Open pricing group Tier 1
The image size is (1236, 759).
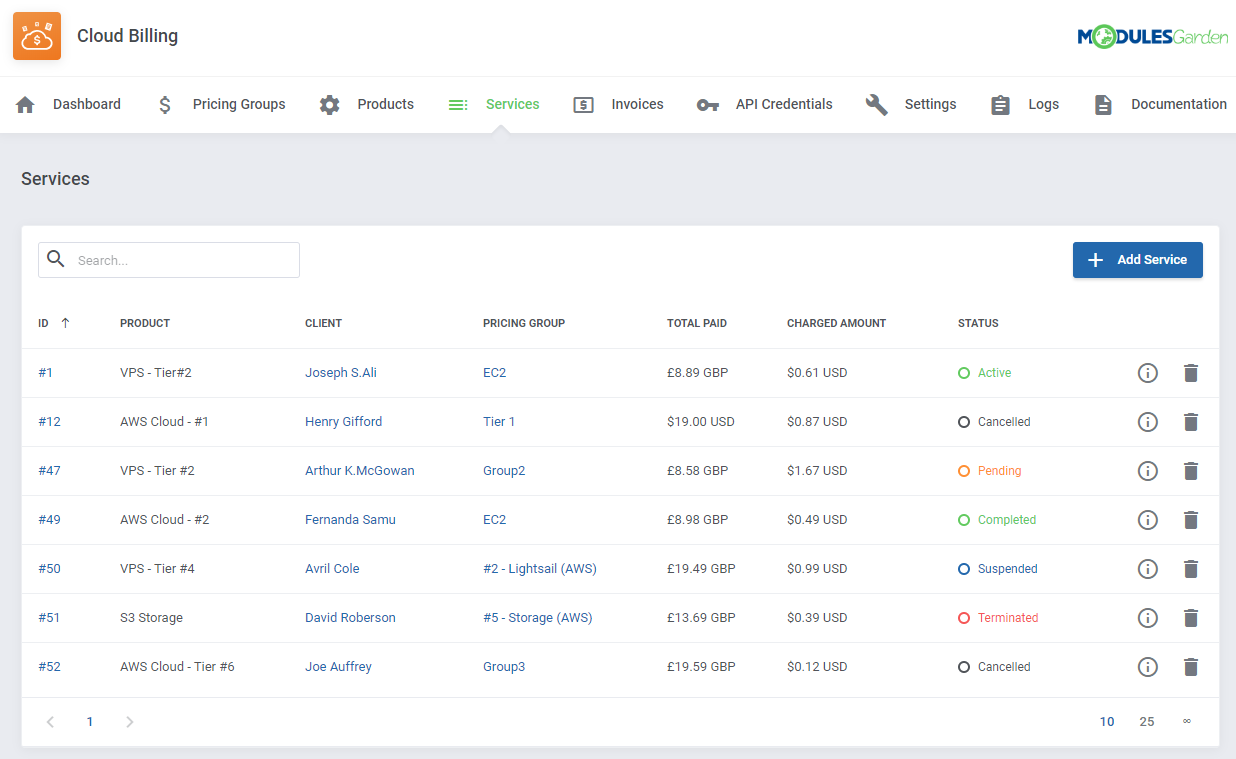tap(499, 422)
